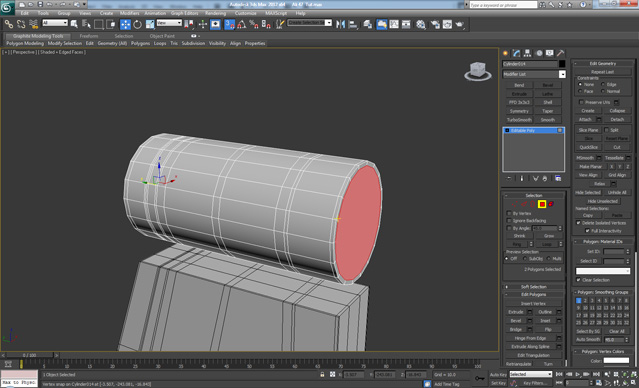This screenshot has height=388, width=639.
Task: Click the ViewCube in the viewport
Action: (x=477, y=71)
